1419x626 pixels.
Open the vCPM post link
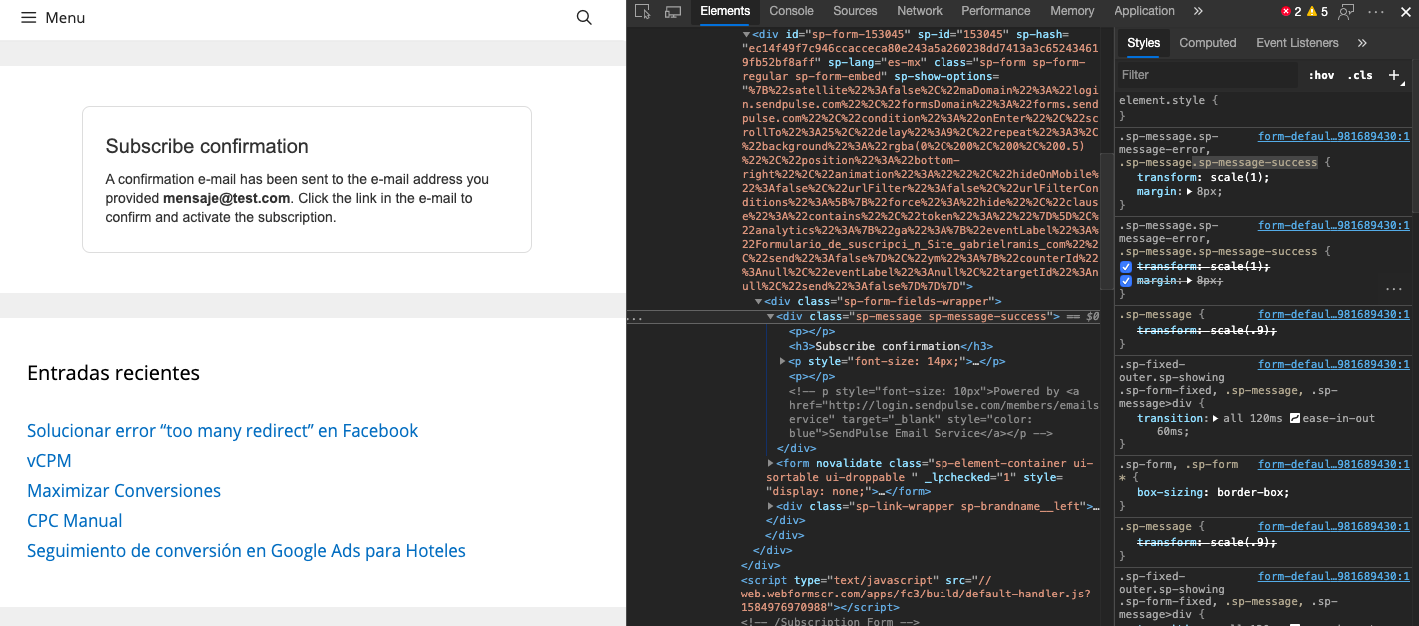pyautogui.click(x=49, y=461)
